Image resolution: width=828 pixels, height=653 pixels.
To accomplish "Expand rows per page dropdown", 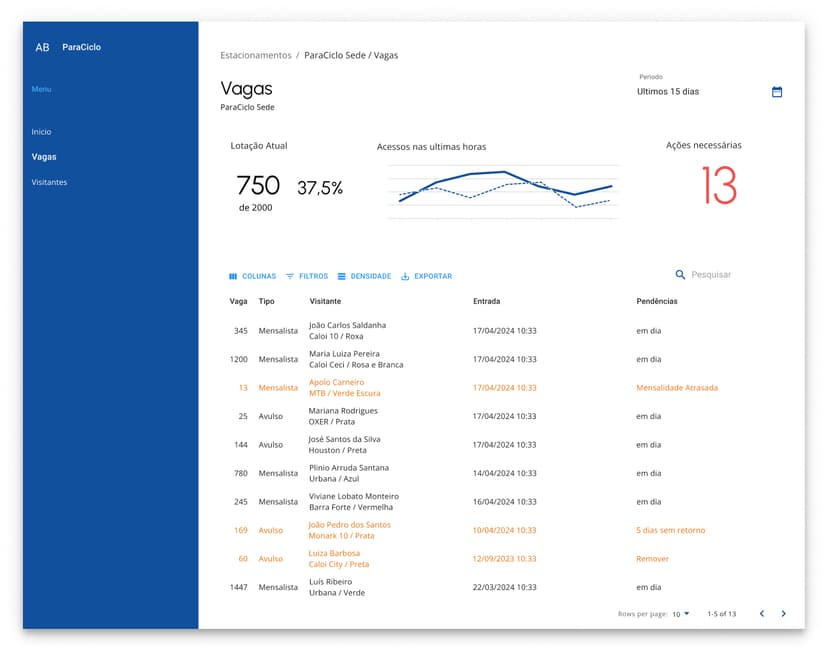I will (681, 614).
